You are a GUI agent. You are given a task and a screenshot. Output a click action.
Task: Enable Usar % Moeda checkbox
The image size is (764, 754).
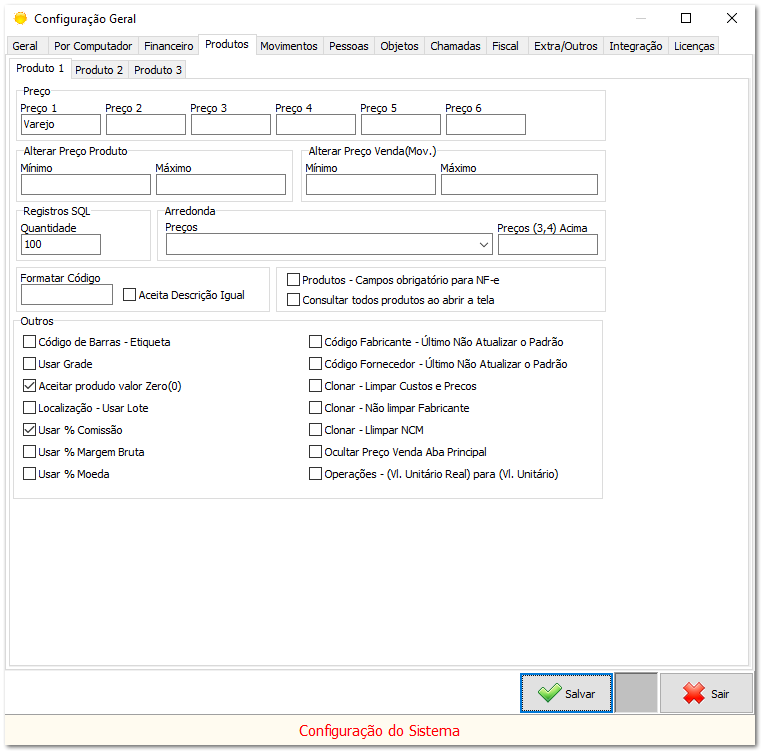pyautogui.click(x=29, y=474)
